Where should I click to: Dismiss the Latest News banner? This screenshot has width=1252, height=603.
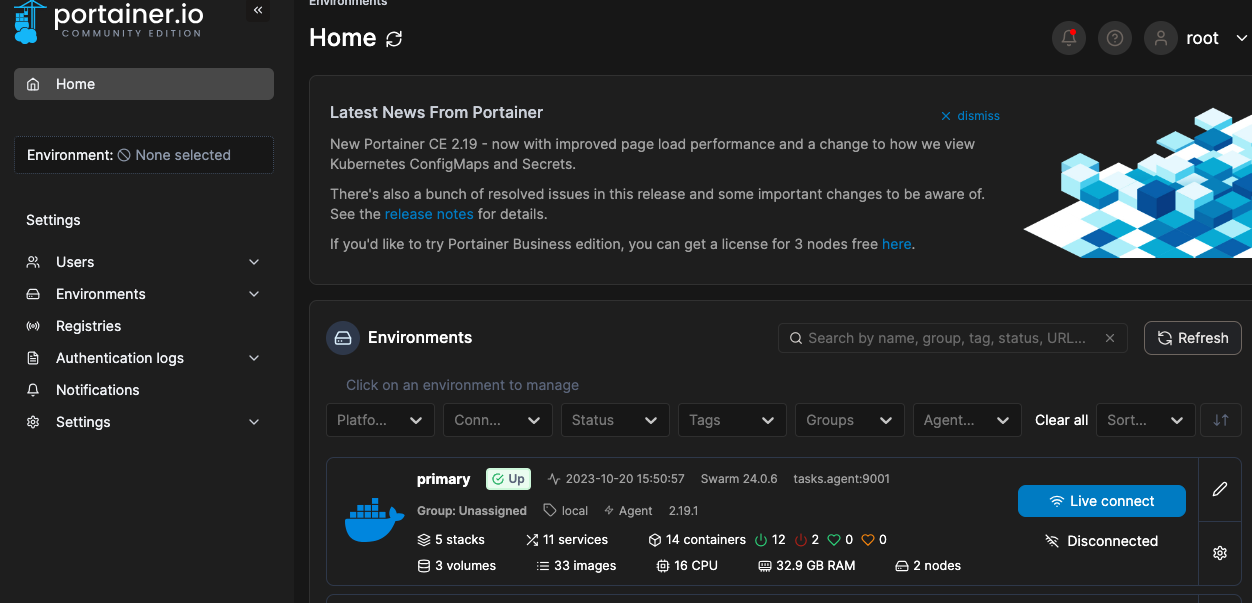coord(970,116)
